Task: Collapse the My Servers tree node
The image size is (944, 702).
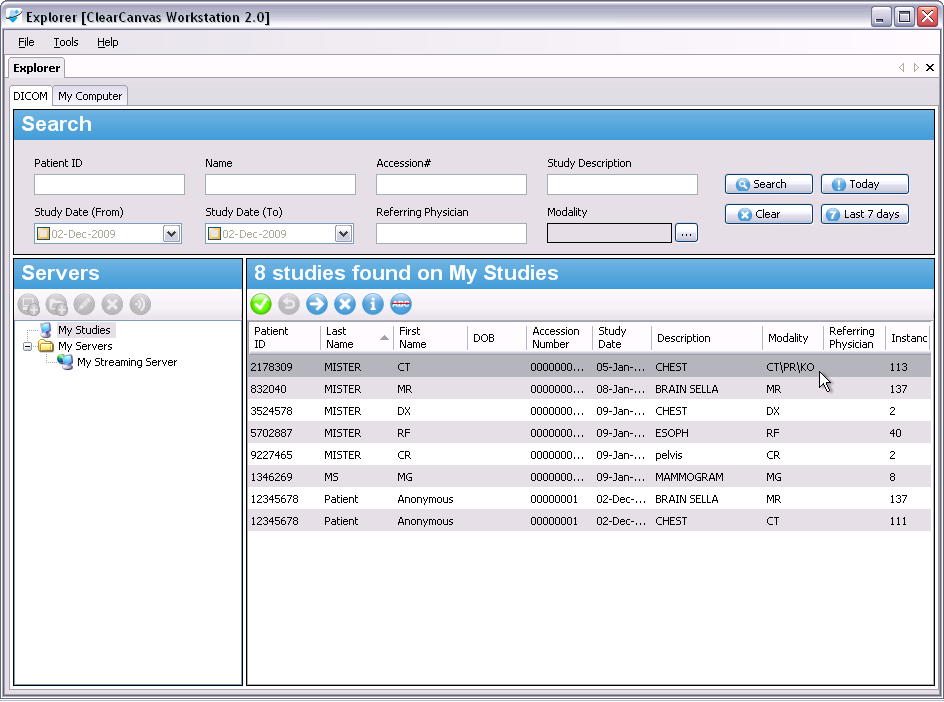Action: tap(28, 346)
